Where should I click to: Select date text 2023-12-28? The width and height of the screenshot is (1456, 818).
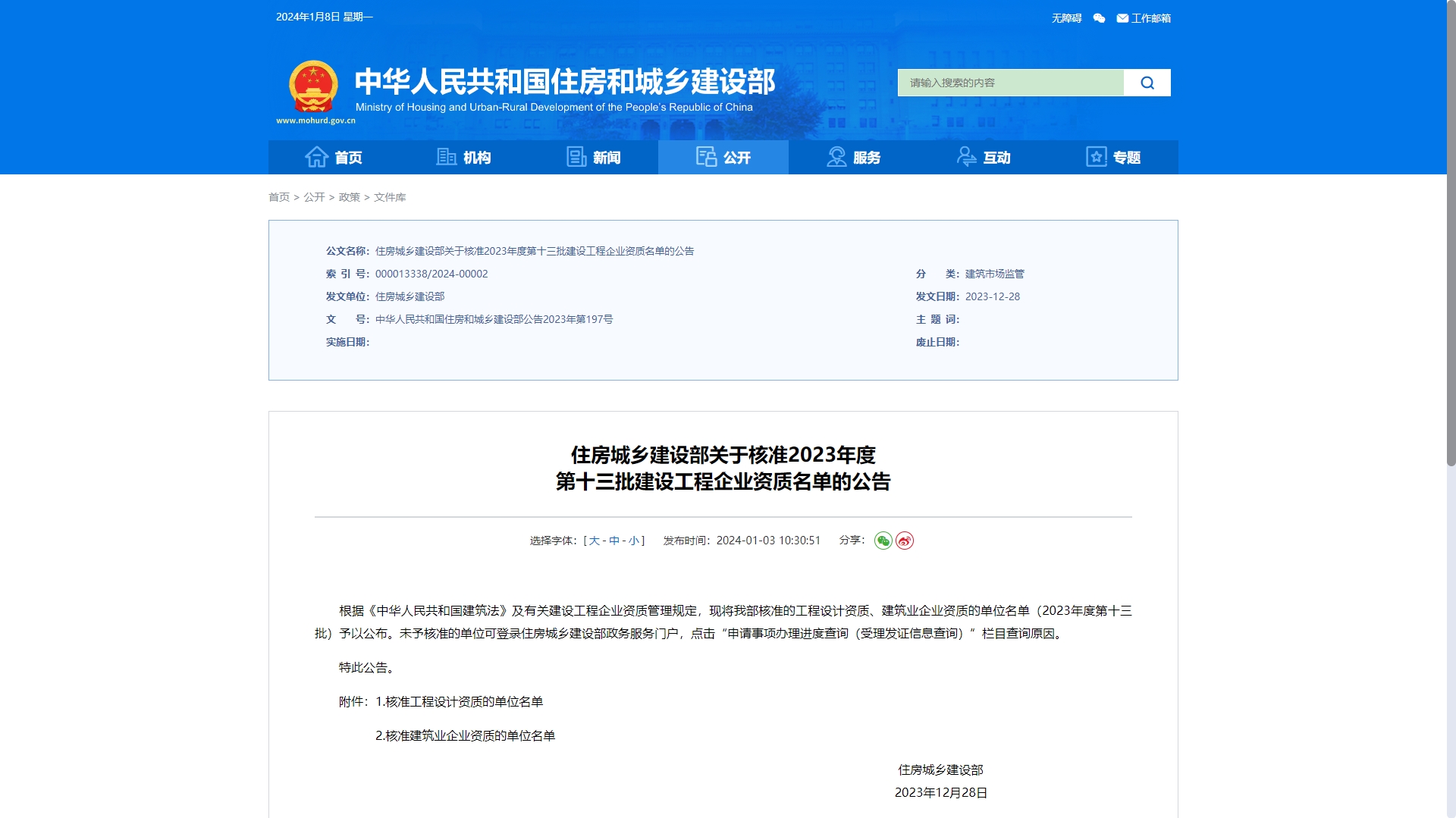[x=993, y=297]
